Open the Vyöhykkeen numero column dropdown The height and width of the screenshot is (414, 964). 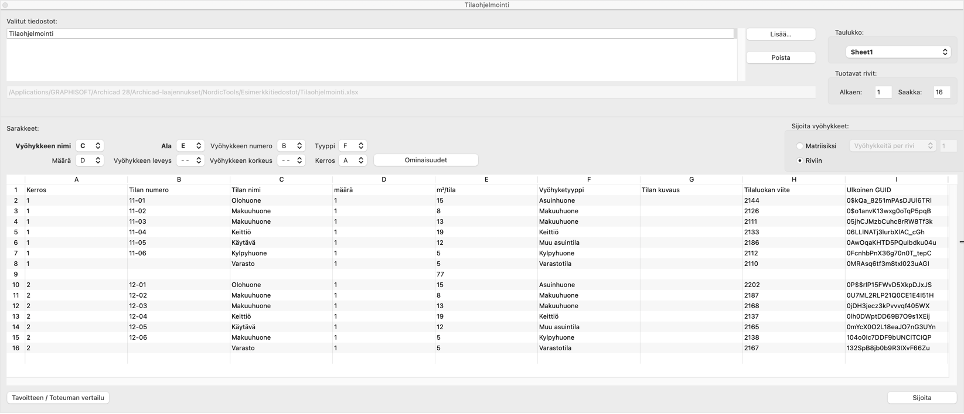click(290, 145)
